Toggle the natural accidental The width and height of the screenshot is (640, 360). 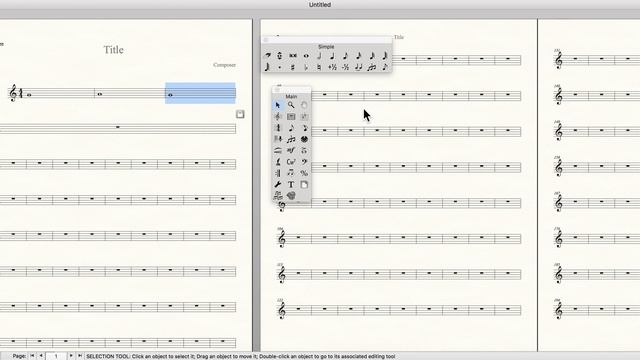319,67
